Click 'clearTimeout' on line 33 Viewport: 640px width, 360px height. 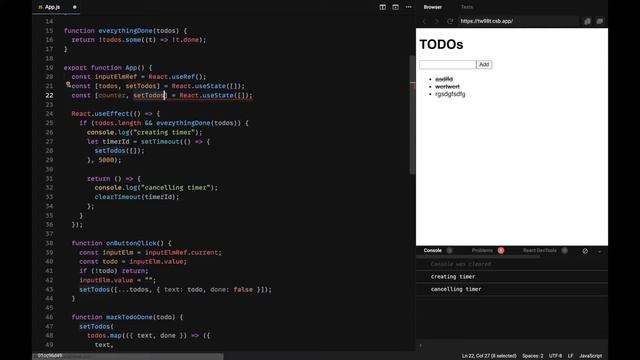[118, 197]
